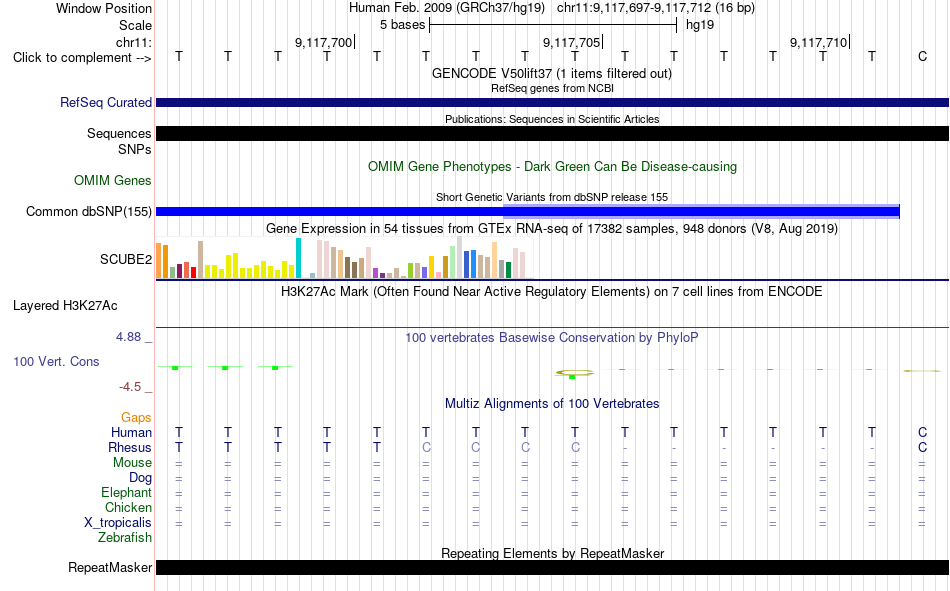950x591 pixels.
Task: Click the black Sequences track bar below Publications title
Action: 552,133
